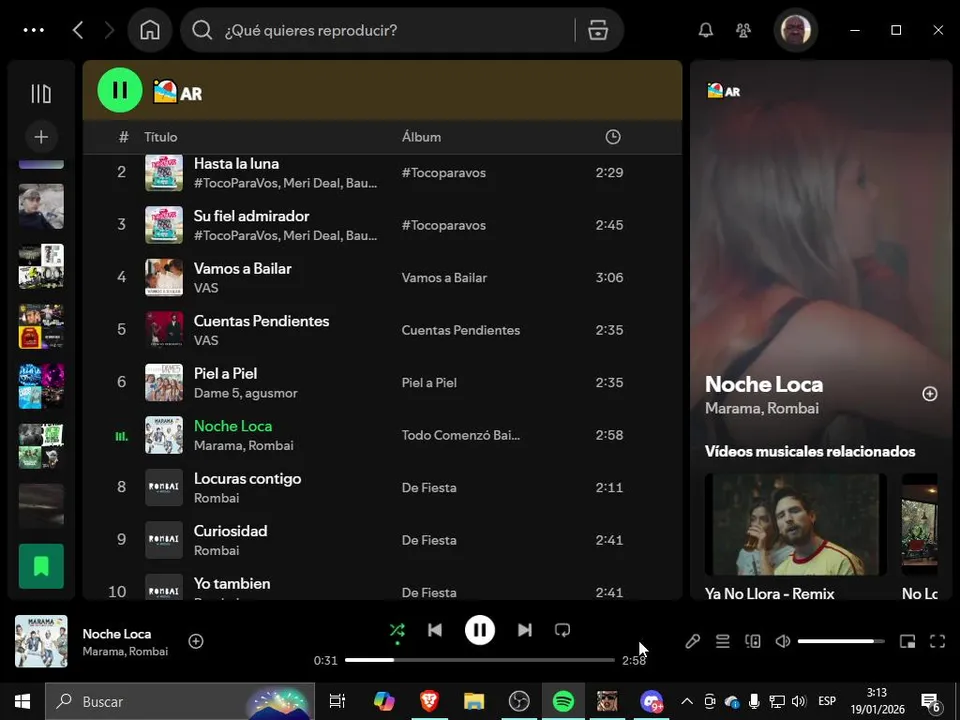
Task: Open the user profile avatar menu
Action: pyautogui.click(x=796, y=30)
